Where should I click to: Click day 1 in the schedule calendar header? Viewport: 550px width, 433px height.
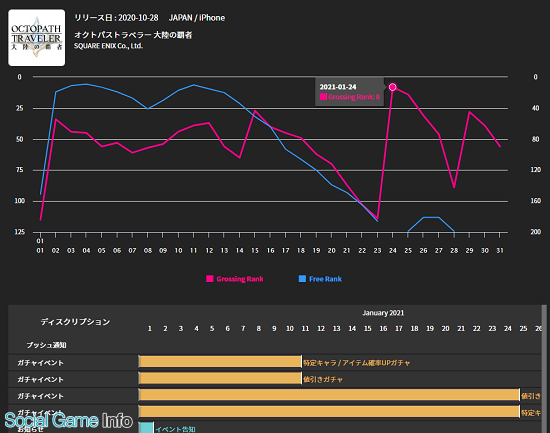(149, 328)
